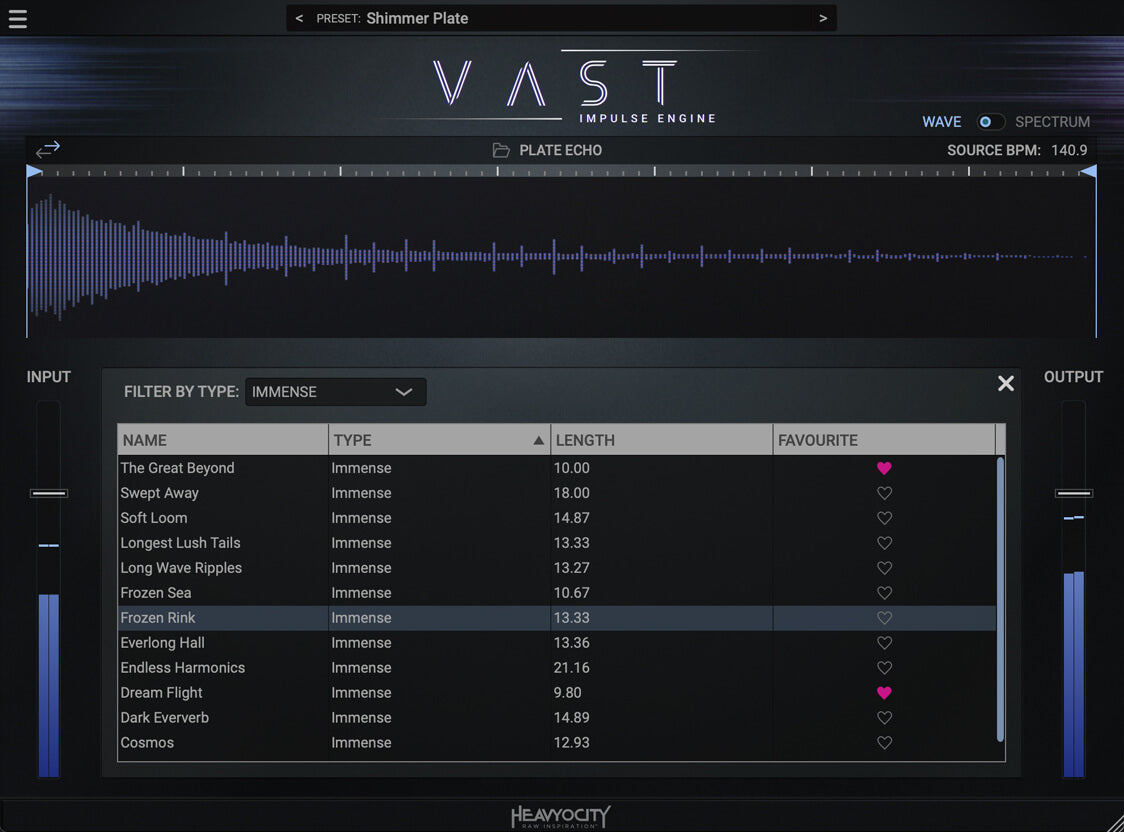Favourite the Cosmos impulse
This screenshot has height=832, width=1124.
pyautogui.click(x=884, y=743)
